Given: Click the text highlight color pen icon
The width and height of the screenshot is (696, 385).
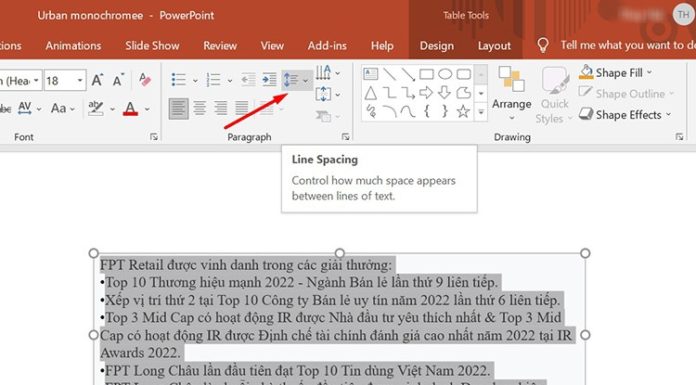Looking at the screenshot, I should [95, 108].
